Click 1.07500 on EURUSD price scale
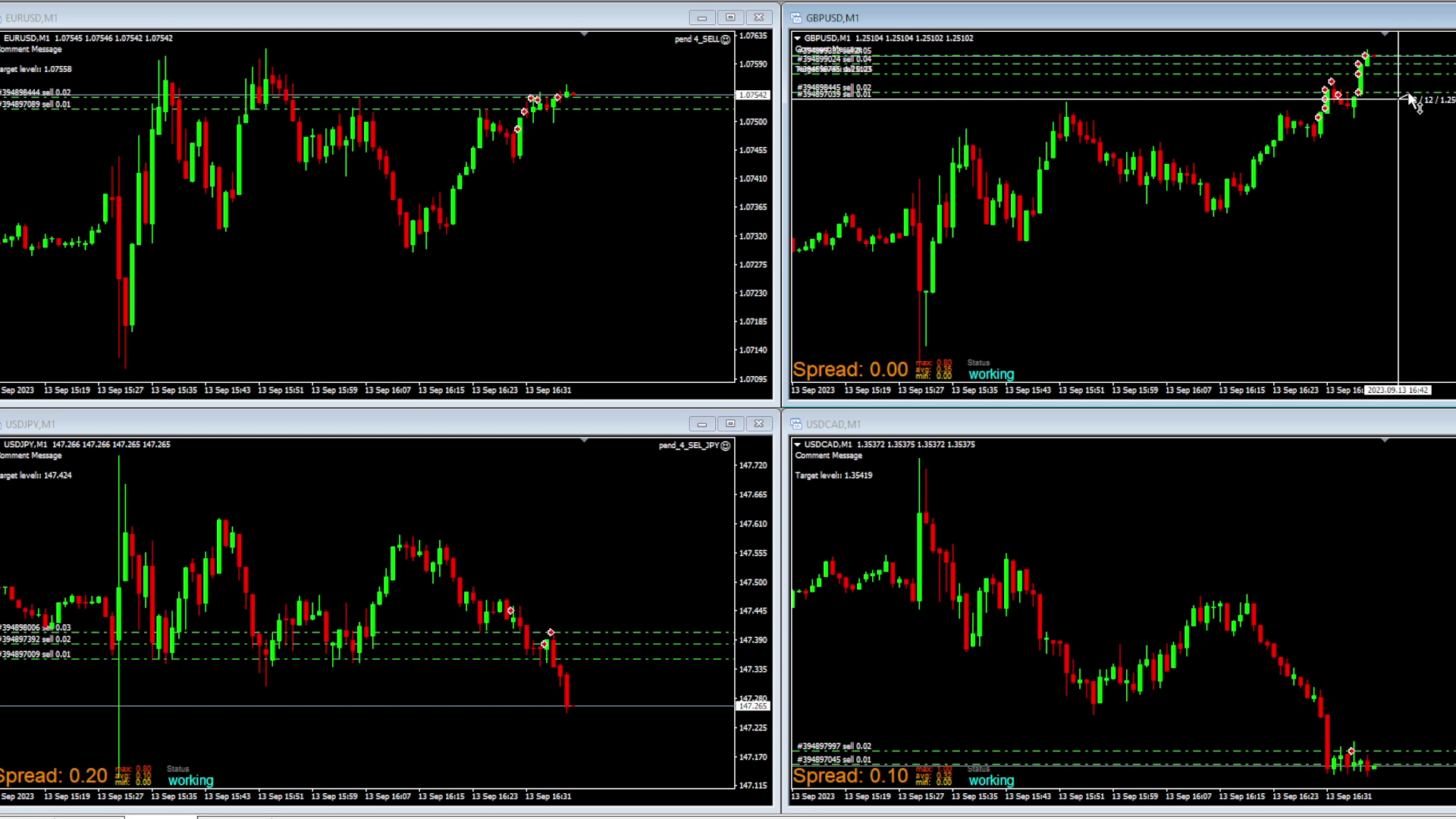This screenshot has width=1456, height=819. click(x=753, y=122)
